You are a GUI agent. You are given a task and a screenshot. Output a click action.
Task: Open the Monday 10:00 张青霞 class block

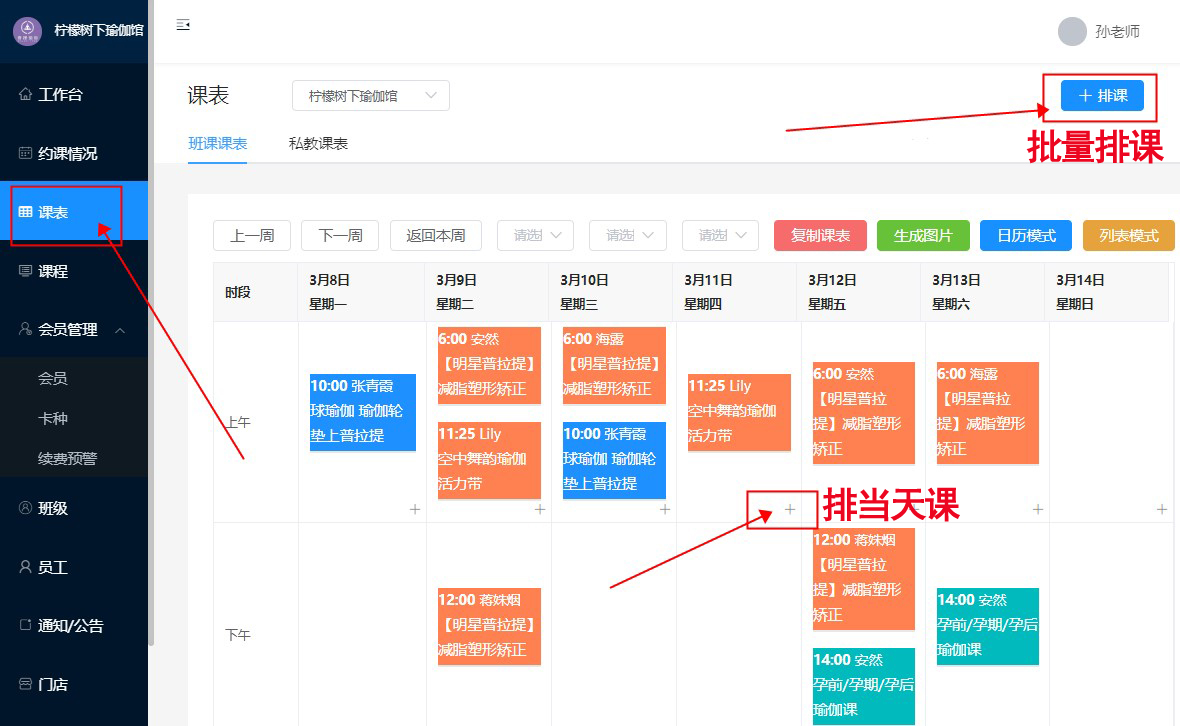(362, 411)
